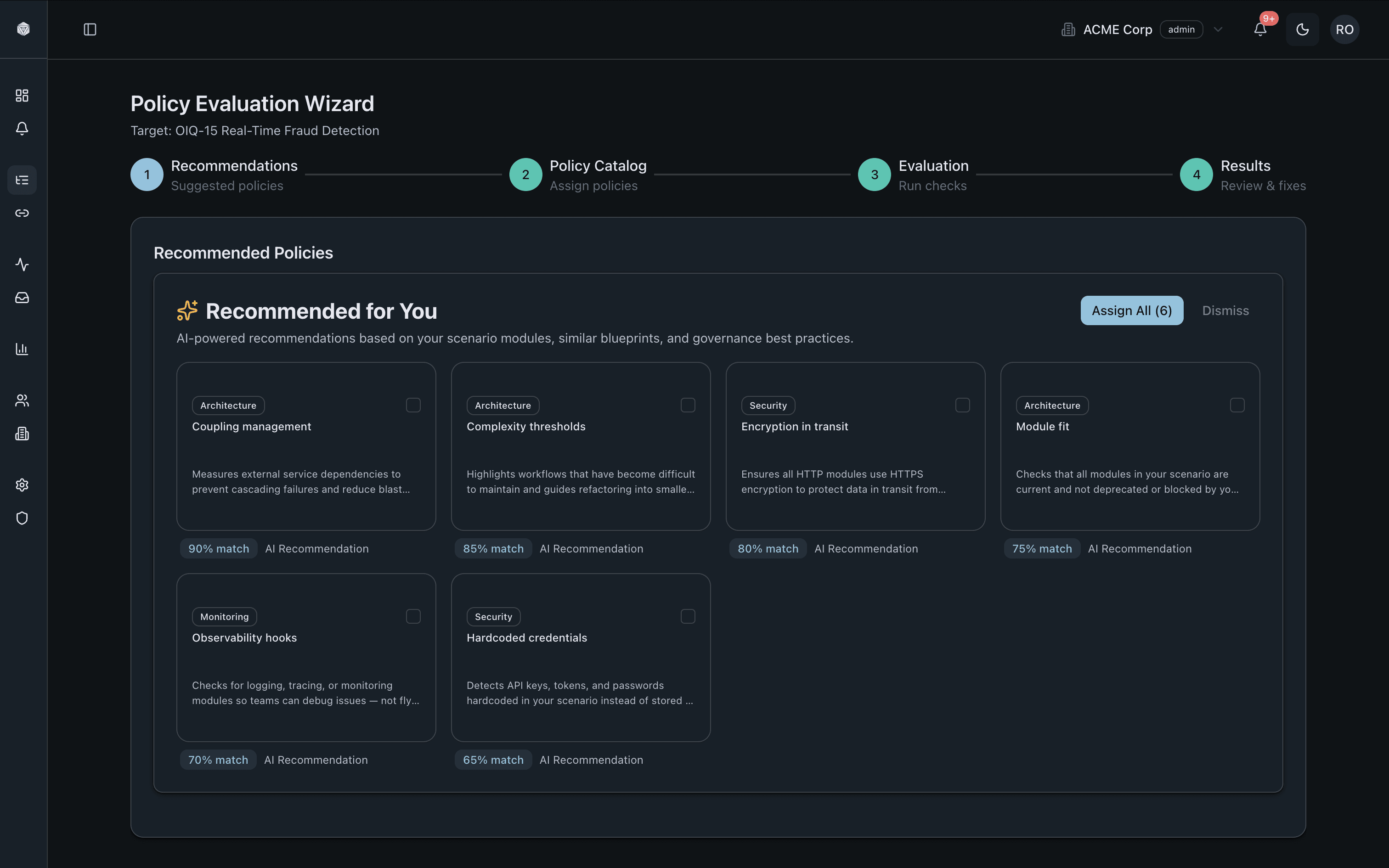Screen dimensions: 1389x868
Task: Click the 90% match badge on Coupling management
Action: click(x=218, y=548)
